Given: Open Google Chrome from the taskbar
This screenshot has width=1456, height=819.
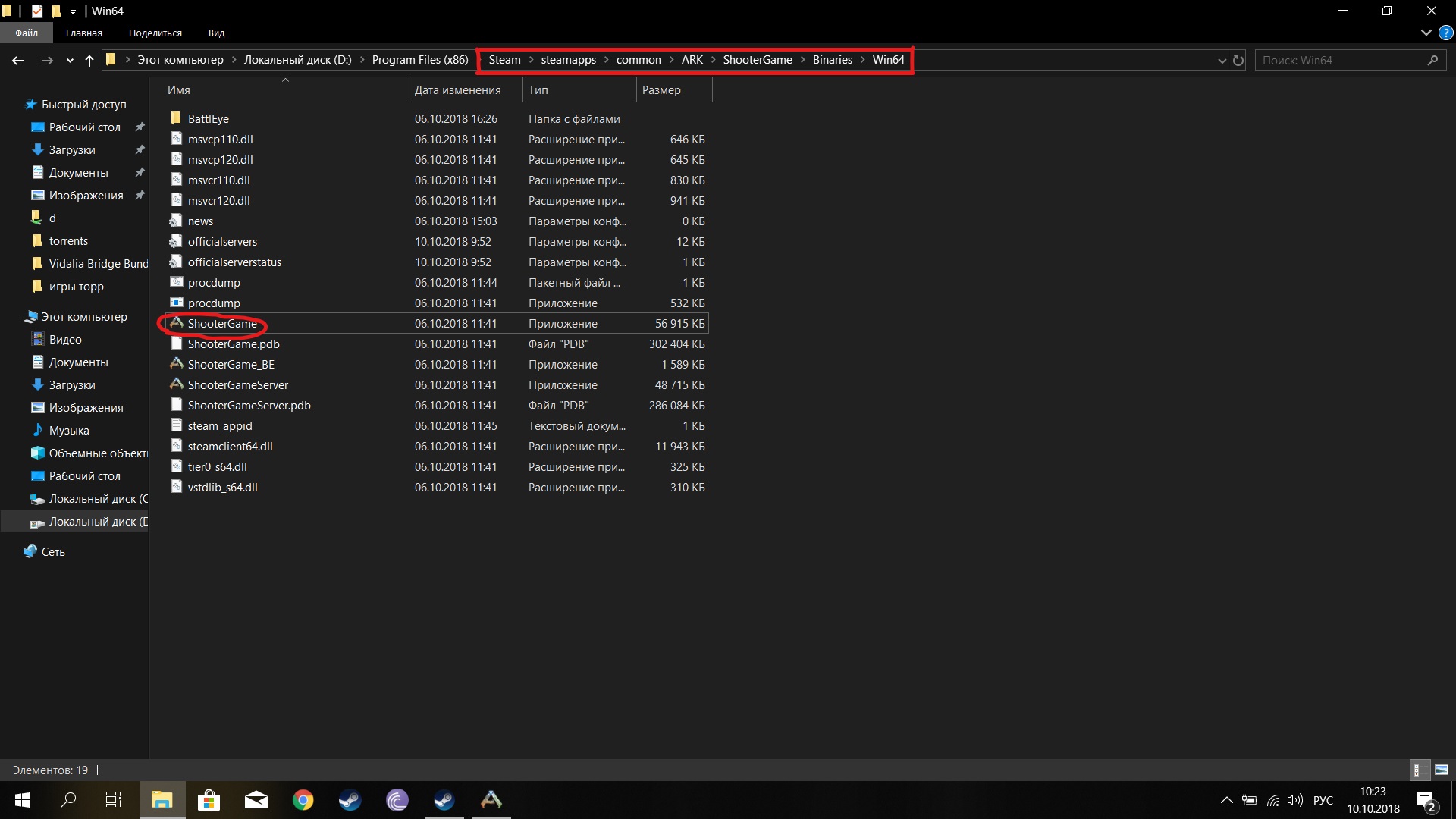Looking at the screenshot, I should 303,800.
